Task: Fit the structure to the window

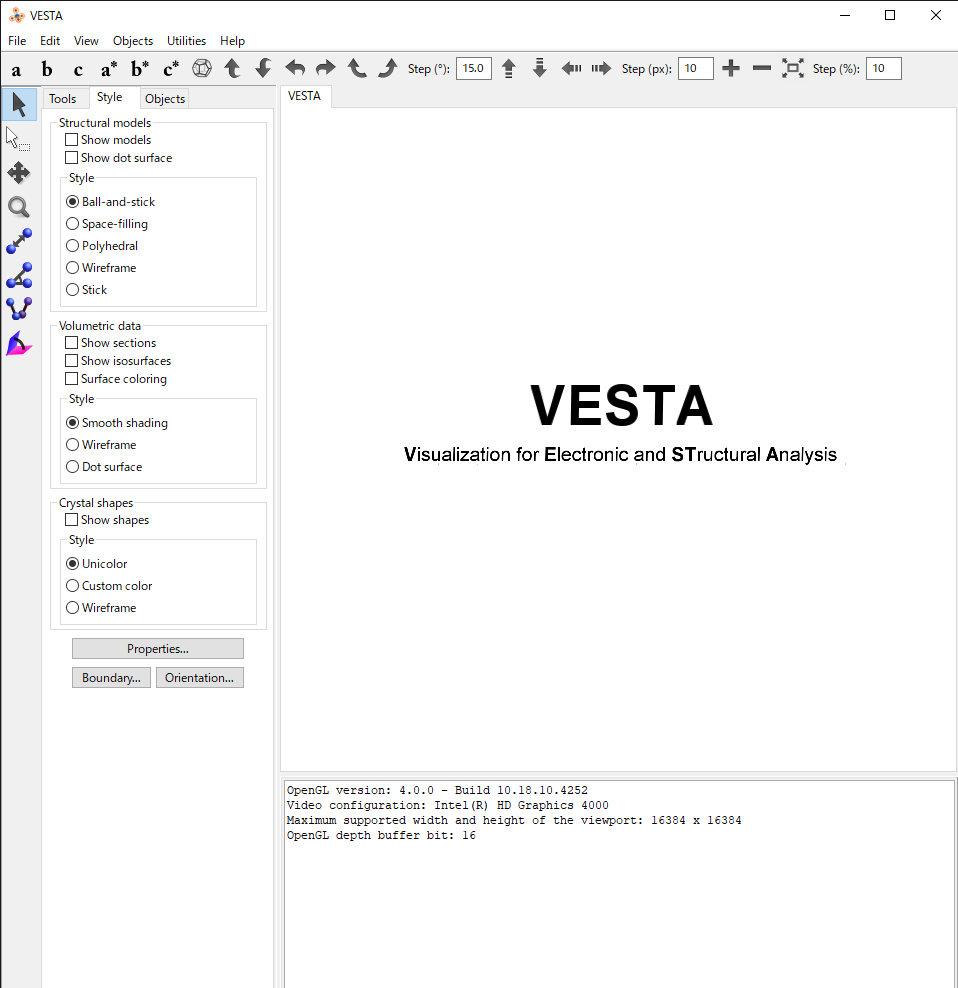Action: tap(793, 68)
